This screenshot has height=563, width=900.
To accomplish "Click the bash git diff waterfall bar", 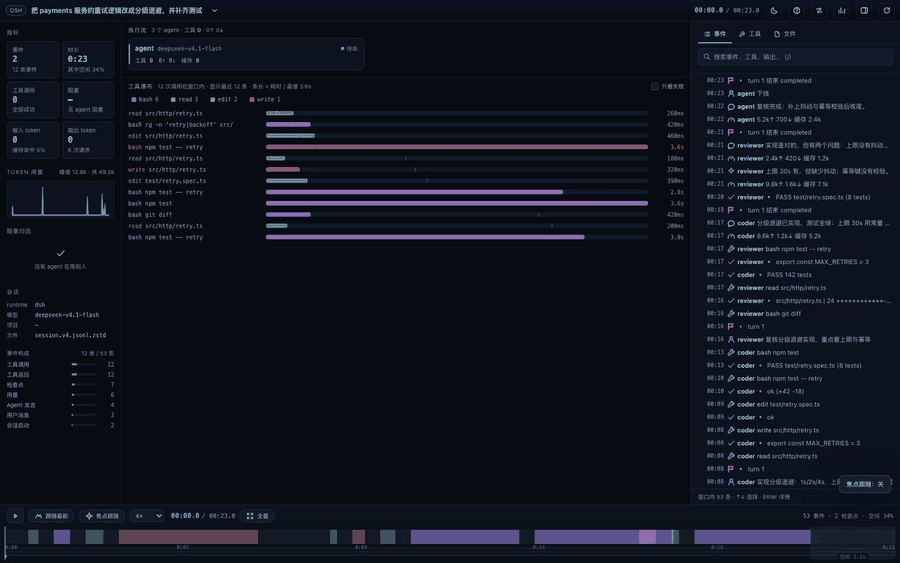I will (288, 215).
